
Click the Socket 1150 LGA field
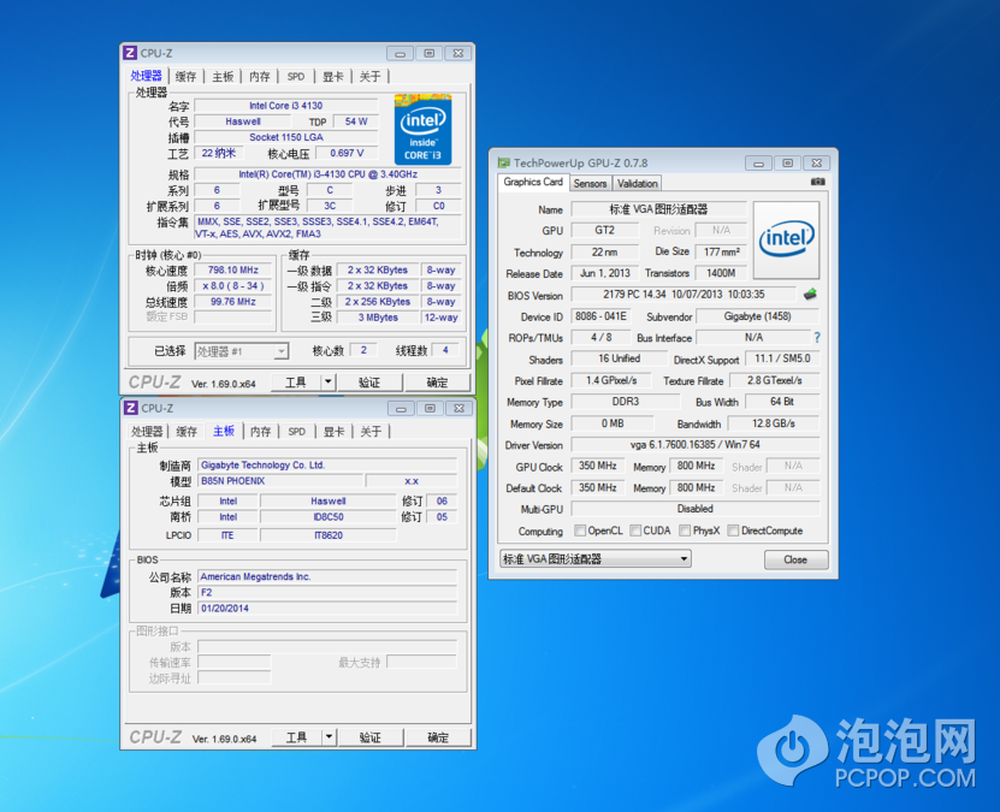[x=286, y=137]
